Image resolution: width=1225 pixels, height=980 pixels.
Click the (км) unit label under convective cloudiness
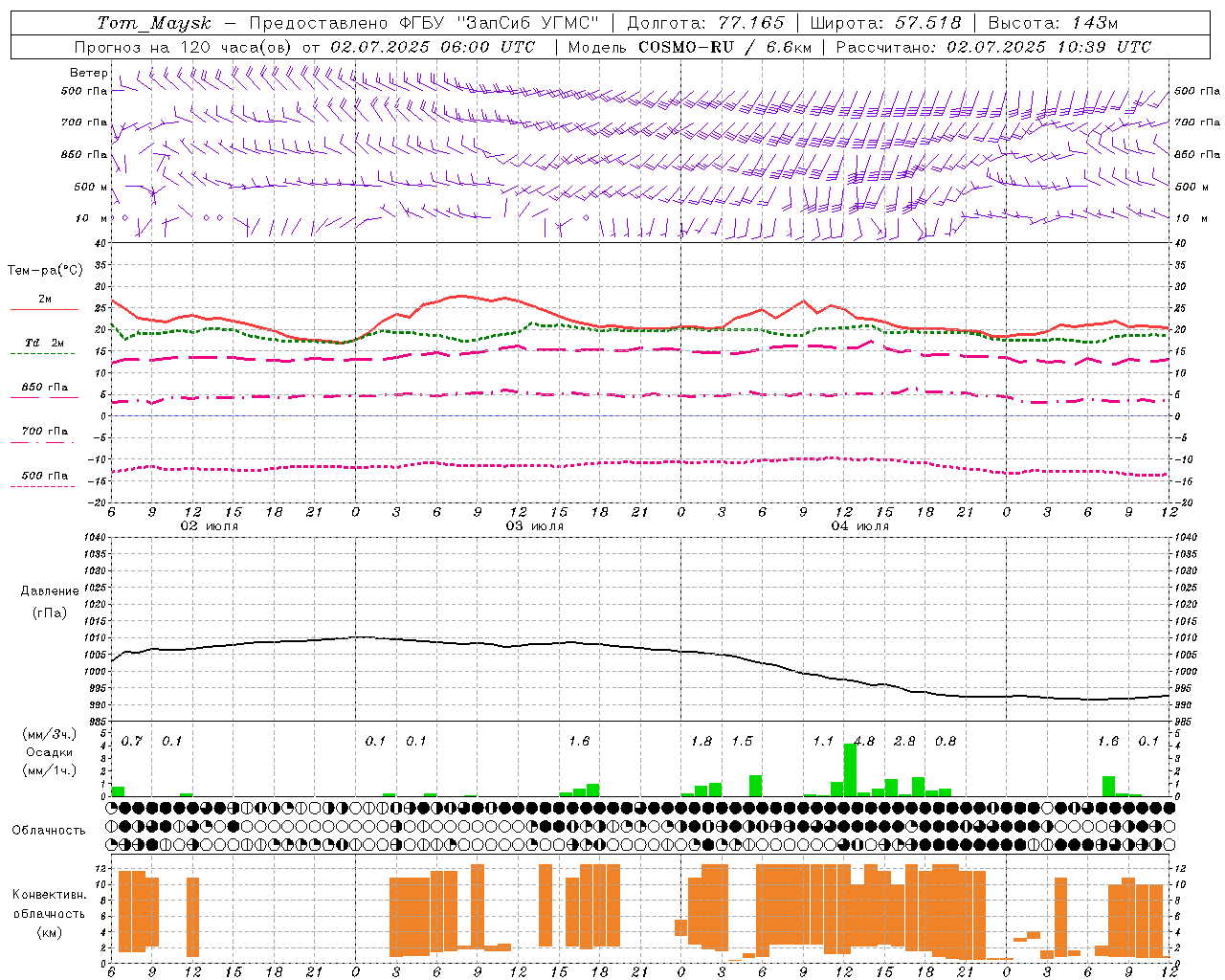pyautogui.click(x=49, y=932)
